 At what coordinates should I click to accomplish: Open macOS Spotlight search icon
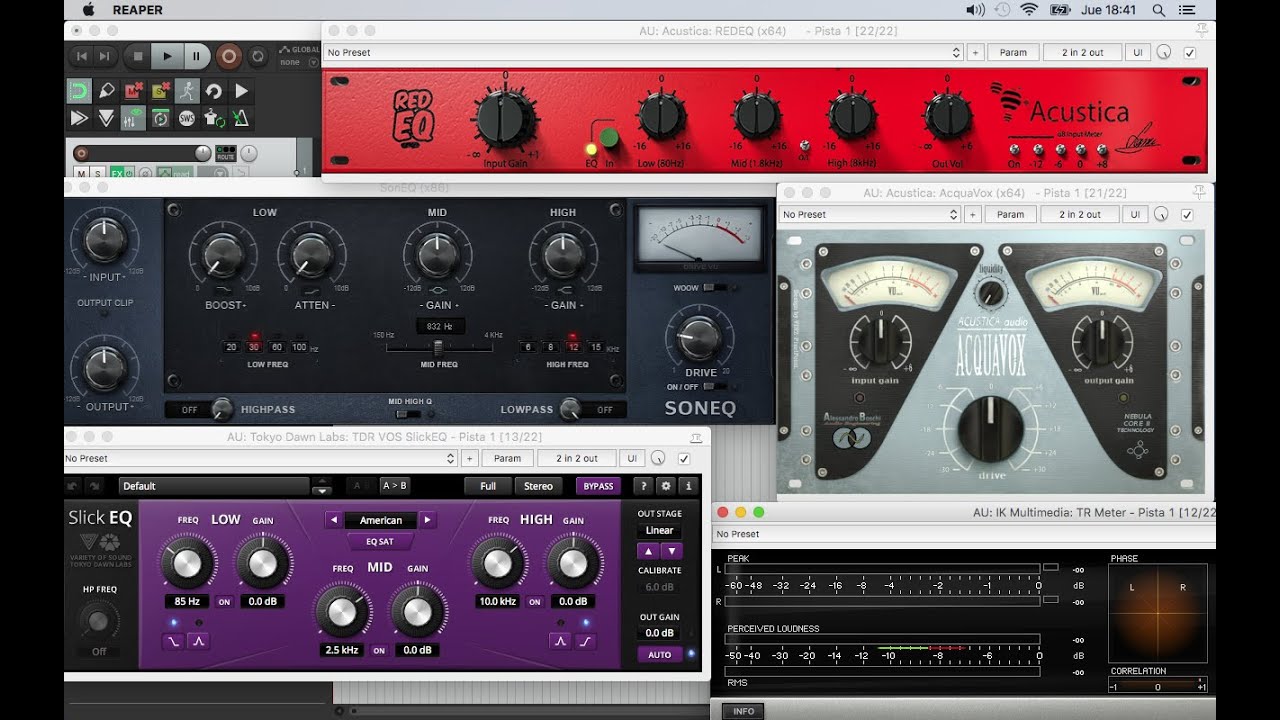(1158, 10)
